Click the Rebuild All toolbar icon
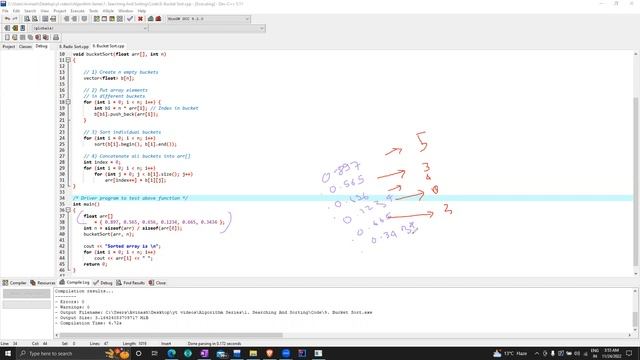Screen dimensions: 640x360 [120, 19]
